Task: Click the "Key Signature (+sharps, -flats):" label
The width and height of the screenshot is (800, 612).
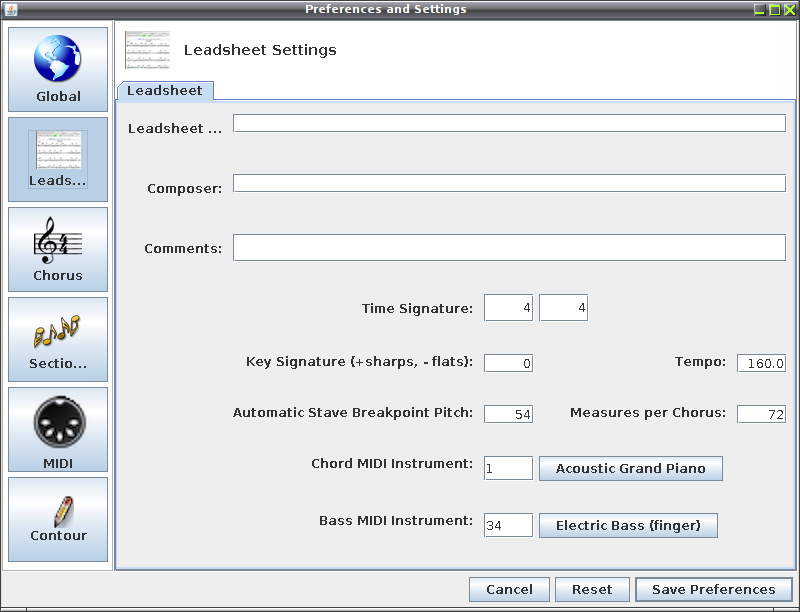Action: [x=359, y=362]
